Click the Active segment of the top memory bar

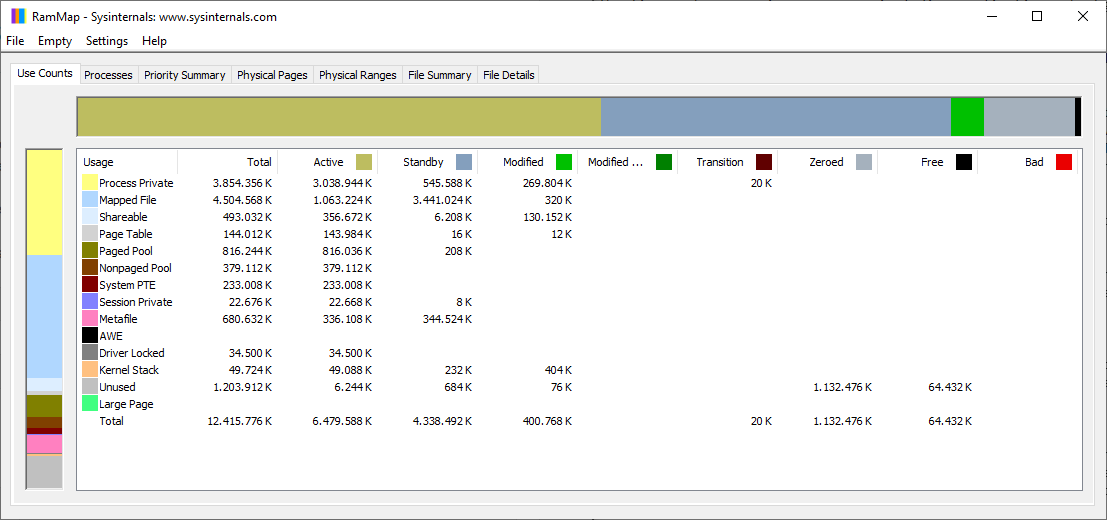pyautogui.click(x=339, y=117)
